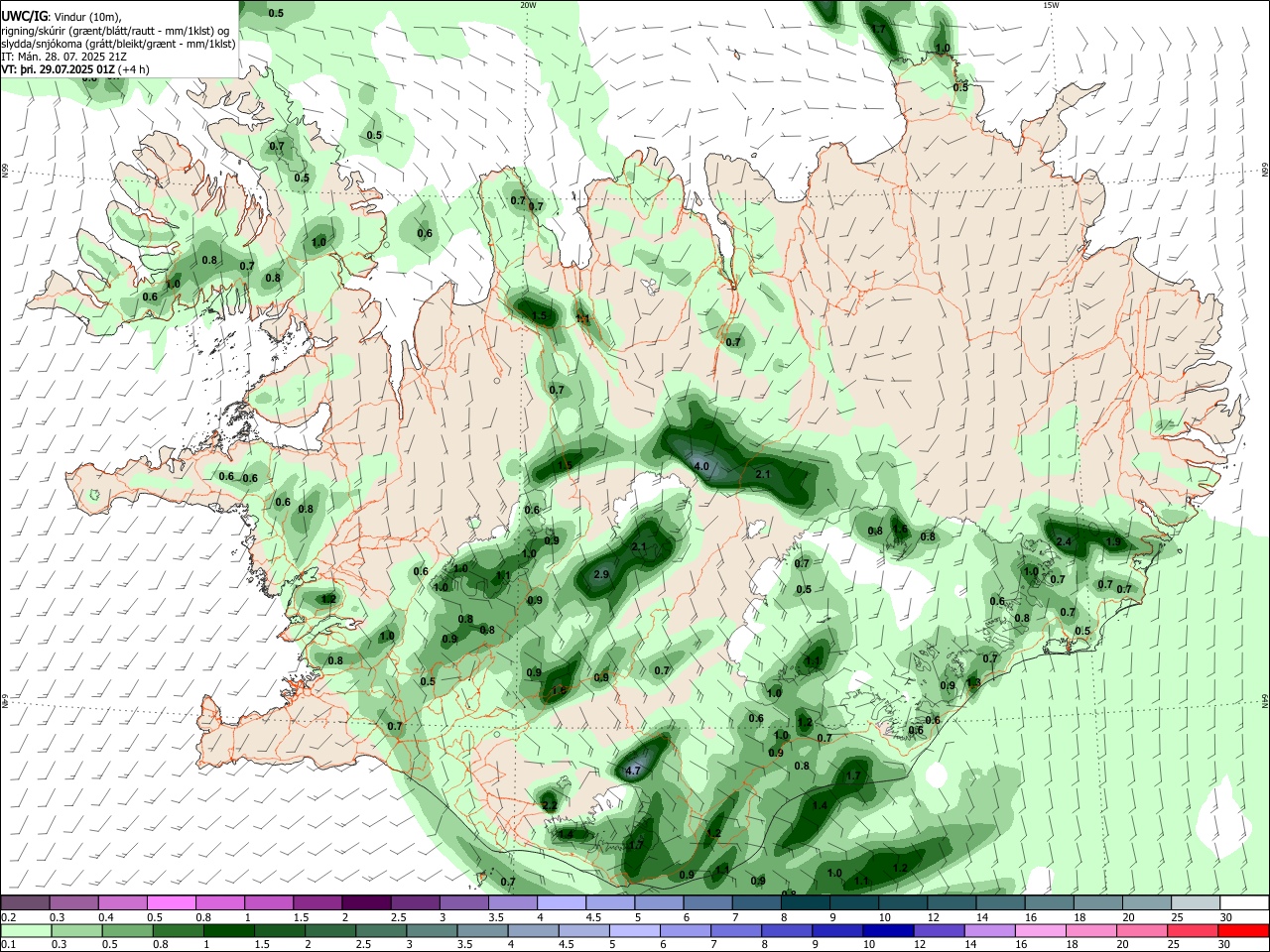Select the '64N' label on right map edge

[x=1264, y=700]
